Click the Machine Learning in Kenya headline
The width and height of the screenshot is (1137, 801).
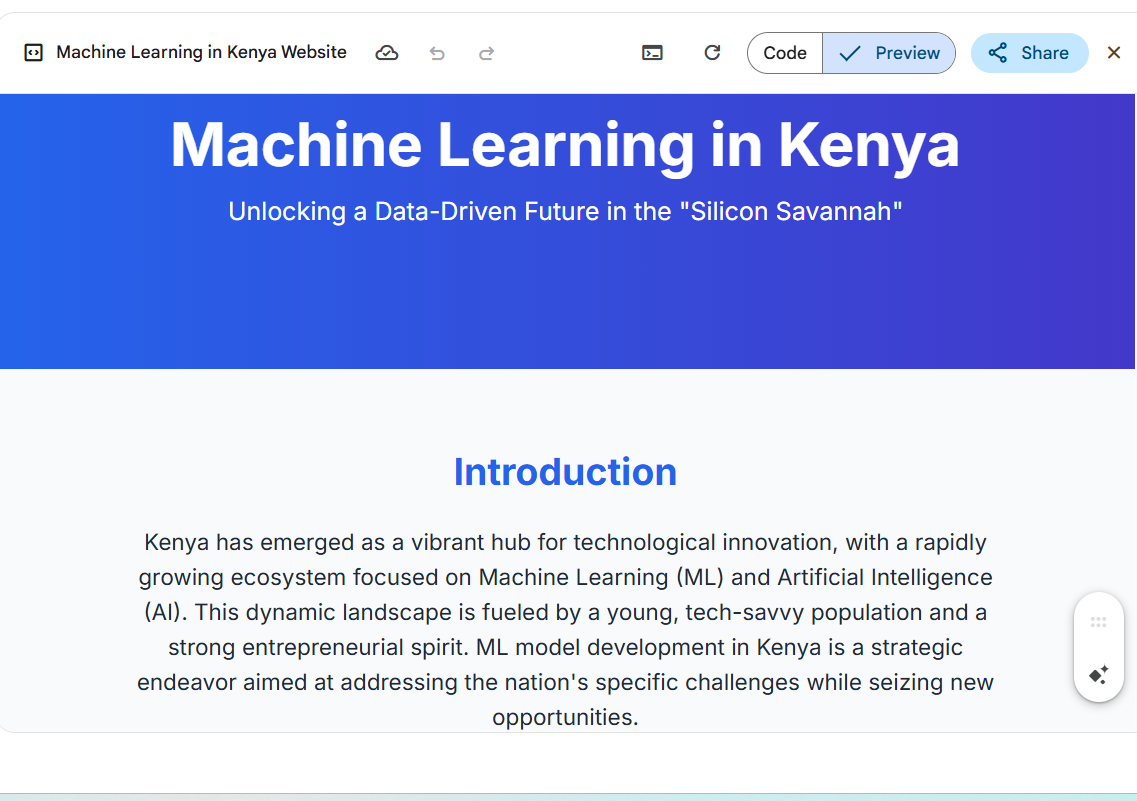tap(565, 145)
